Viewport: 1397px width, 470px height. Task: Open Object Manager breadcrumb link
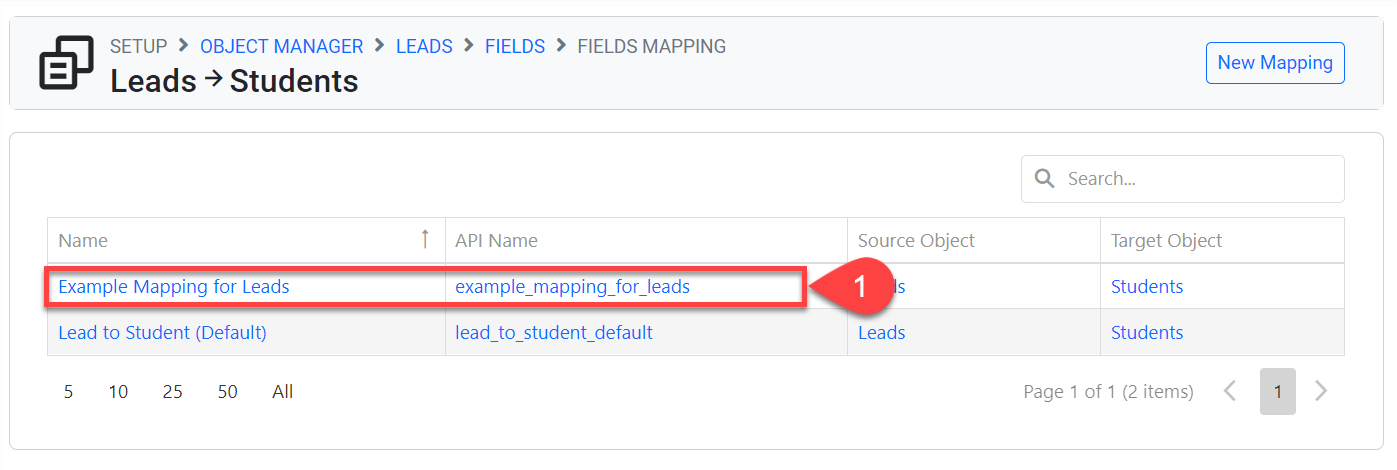click(x=281, y=46)
